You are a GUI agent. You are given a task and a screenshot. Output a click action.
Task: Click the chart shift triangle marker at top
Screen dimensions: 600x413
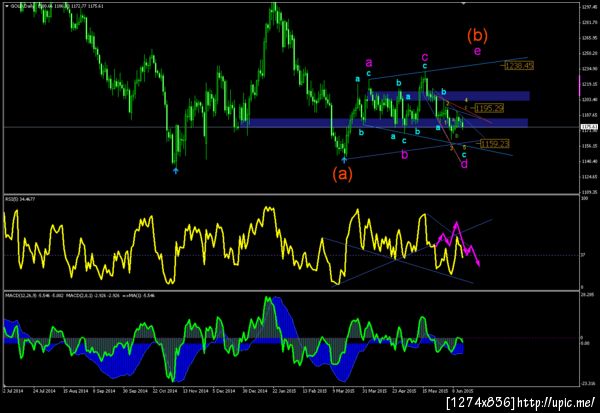coord(463,3)
